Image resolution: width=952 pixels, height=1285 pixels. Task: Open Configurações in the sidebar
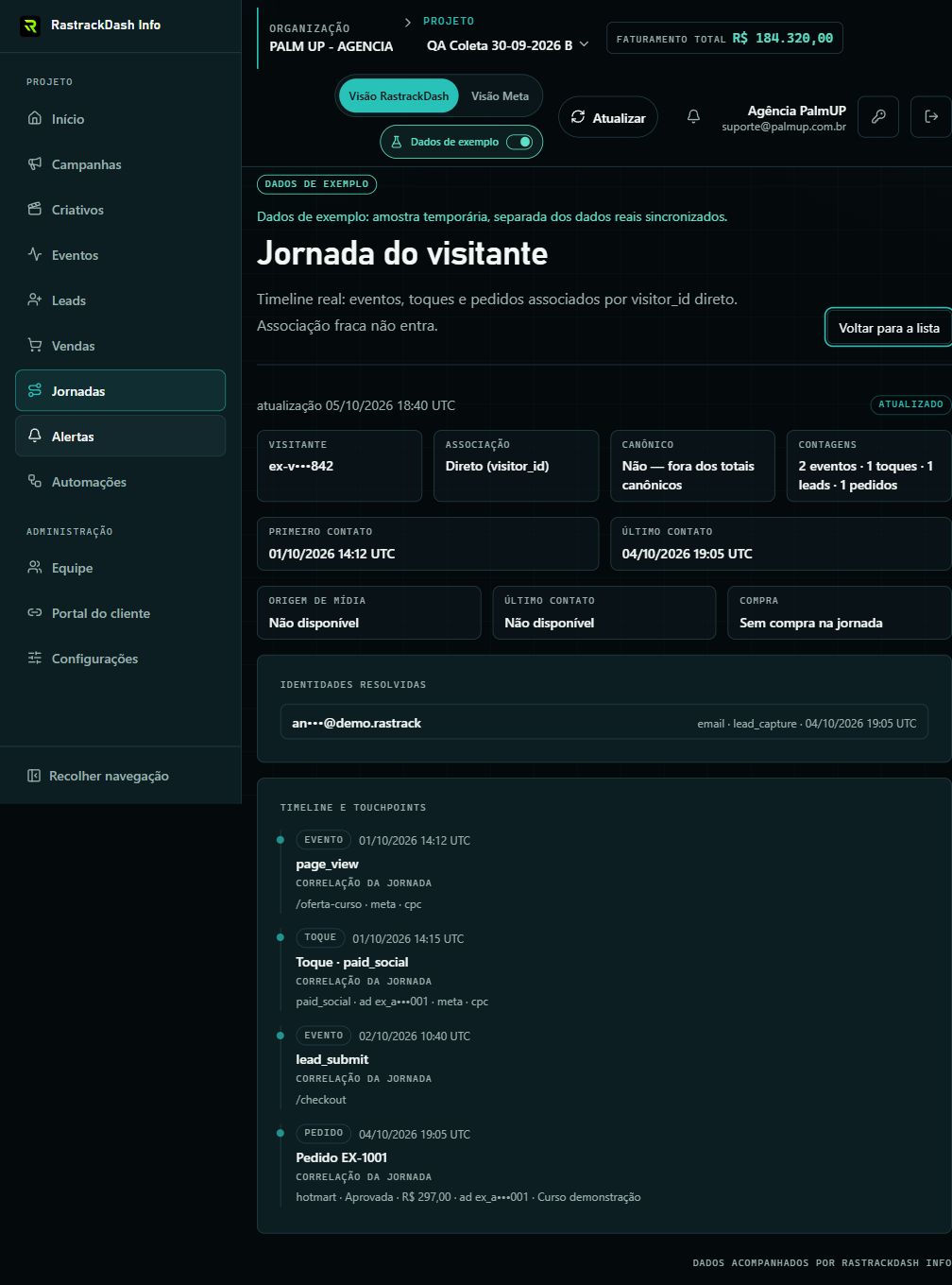pos(120,659)
